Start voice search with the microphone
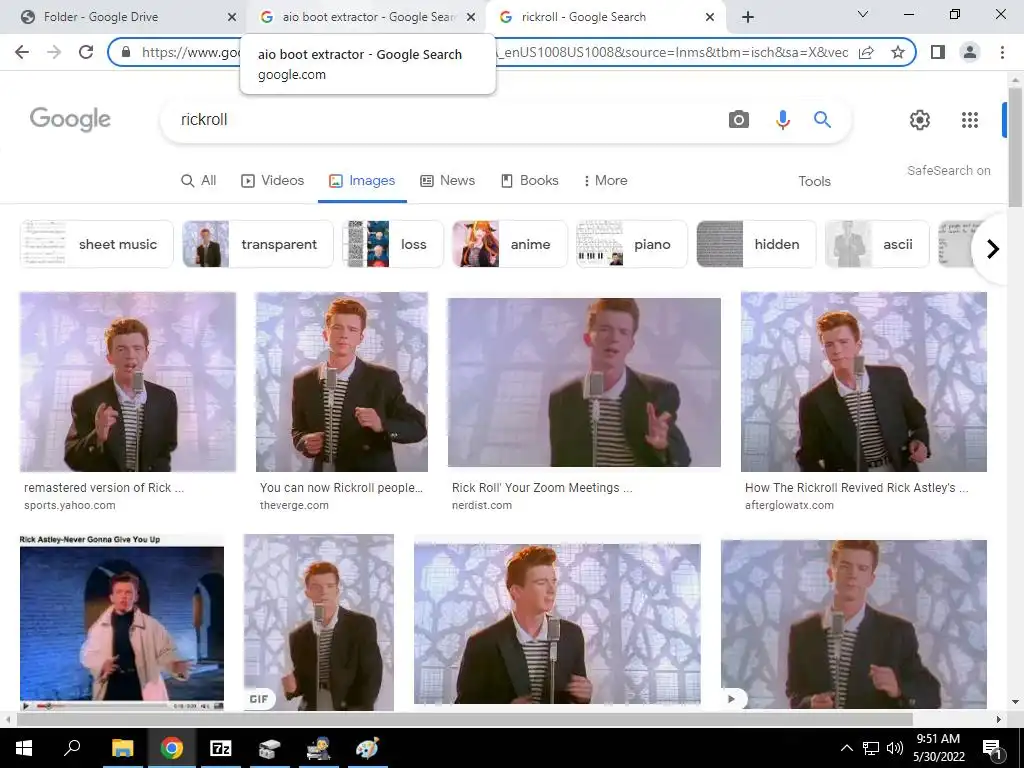The image size is (1024, 768). point(782,120)
